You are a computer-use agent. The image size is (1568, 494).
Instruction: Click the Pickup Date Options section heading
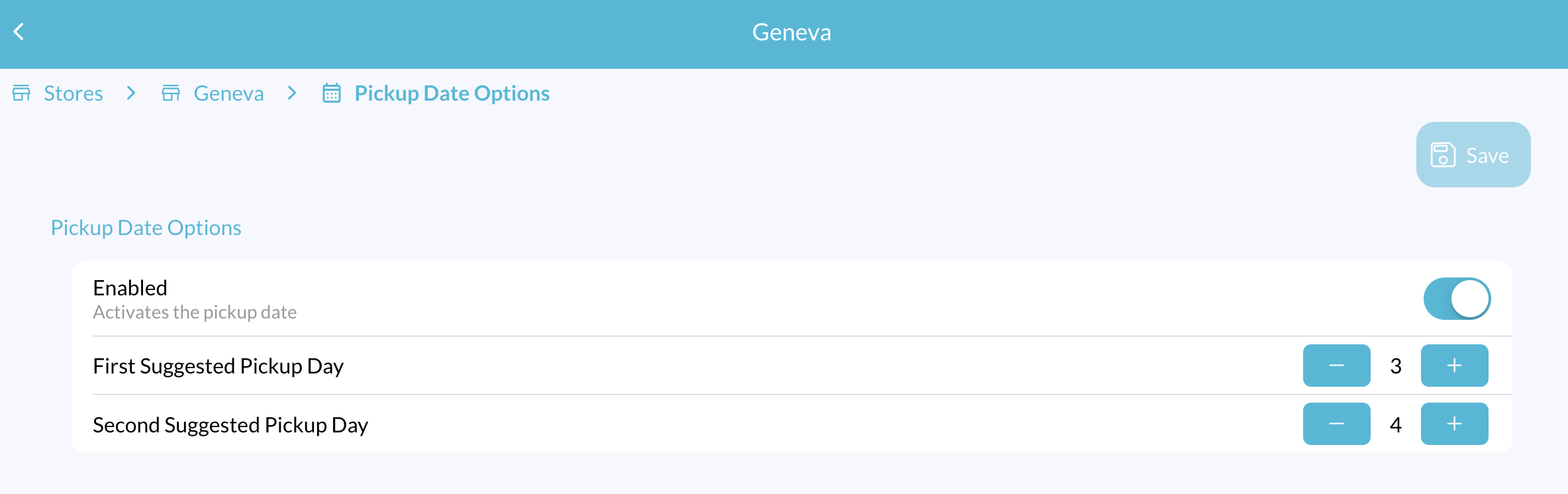tap(146, 228)
